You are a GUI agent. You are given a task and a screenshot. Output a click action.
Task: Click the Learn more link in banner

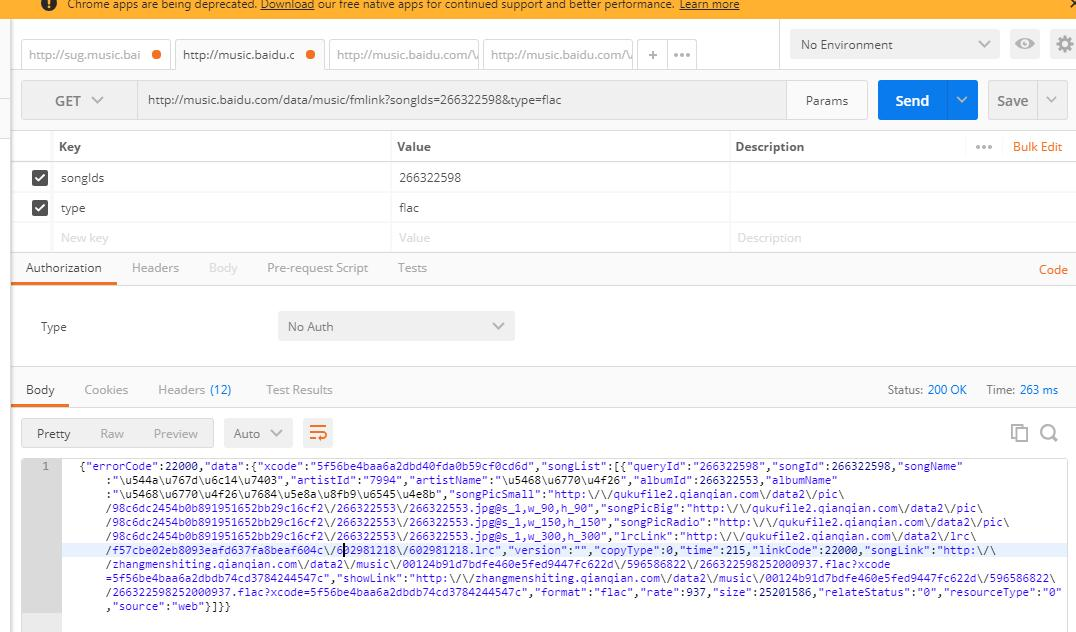click(x=709, y=5)
